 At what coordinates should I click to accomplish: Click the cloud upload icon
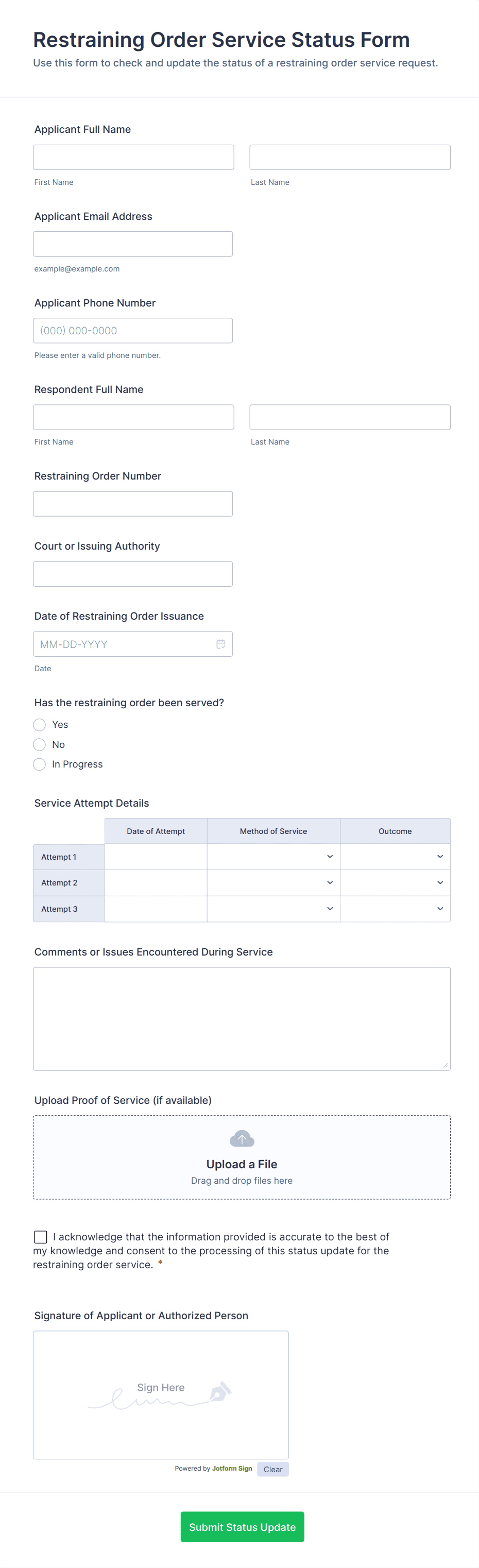point(242,1138)
